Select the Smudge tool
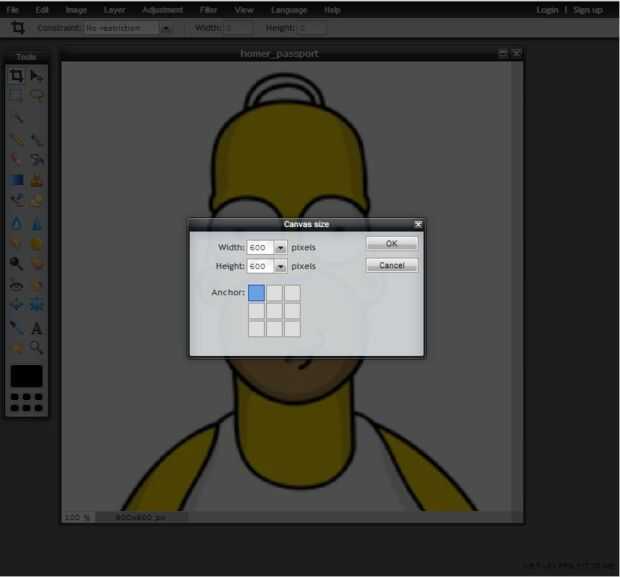The image size is (620, 577). (x=16, y=243)
